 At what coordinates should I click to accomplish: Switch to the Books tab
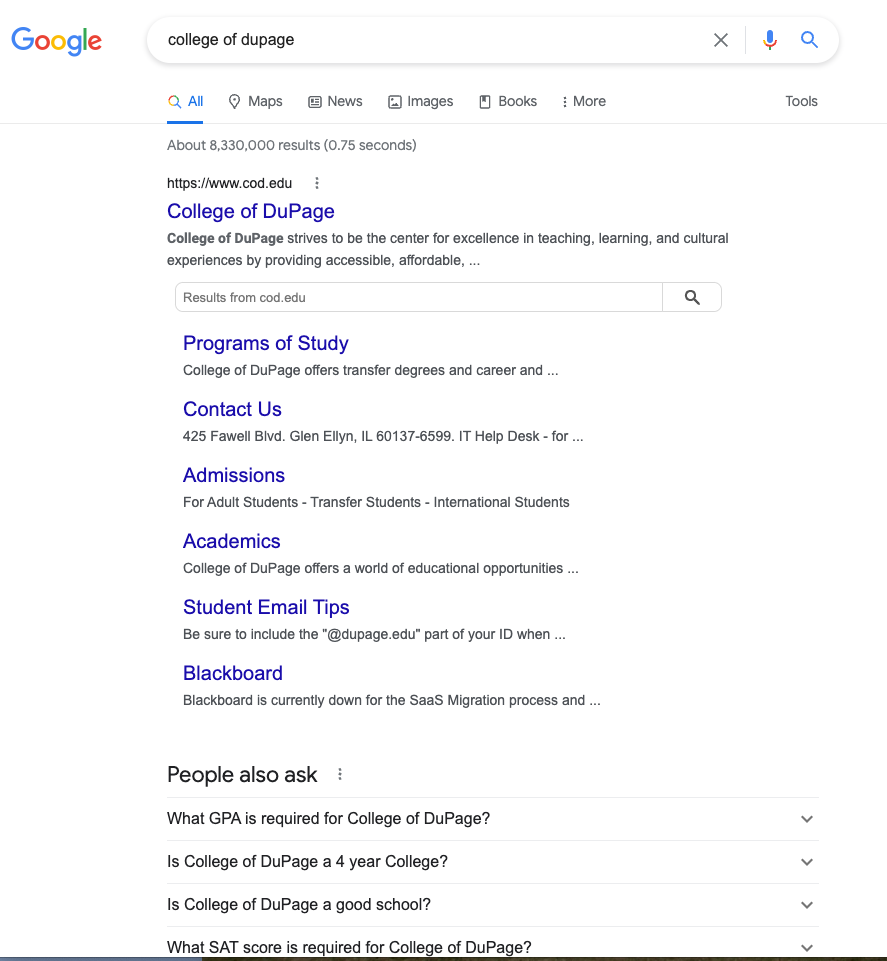click(508, 101)
